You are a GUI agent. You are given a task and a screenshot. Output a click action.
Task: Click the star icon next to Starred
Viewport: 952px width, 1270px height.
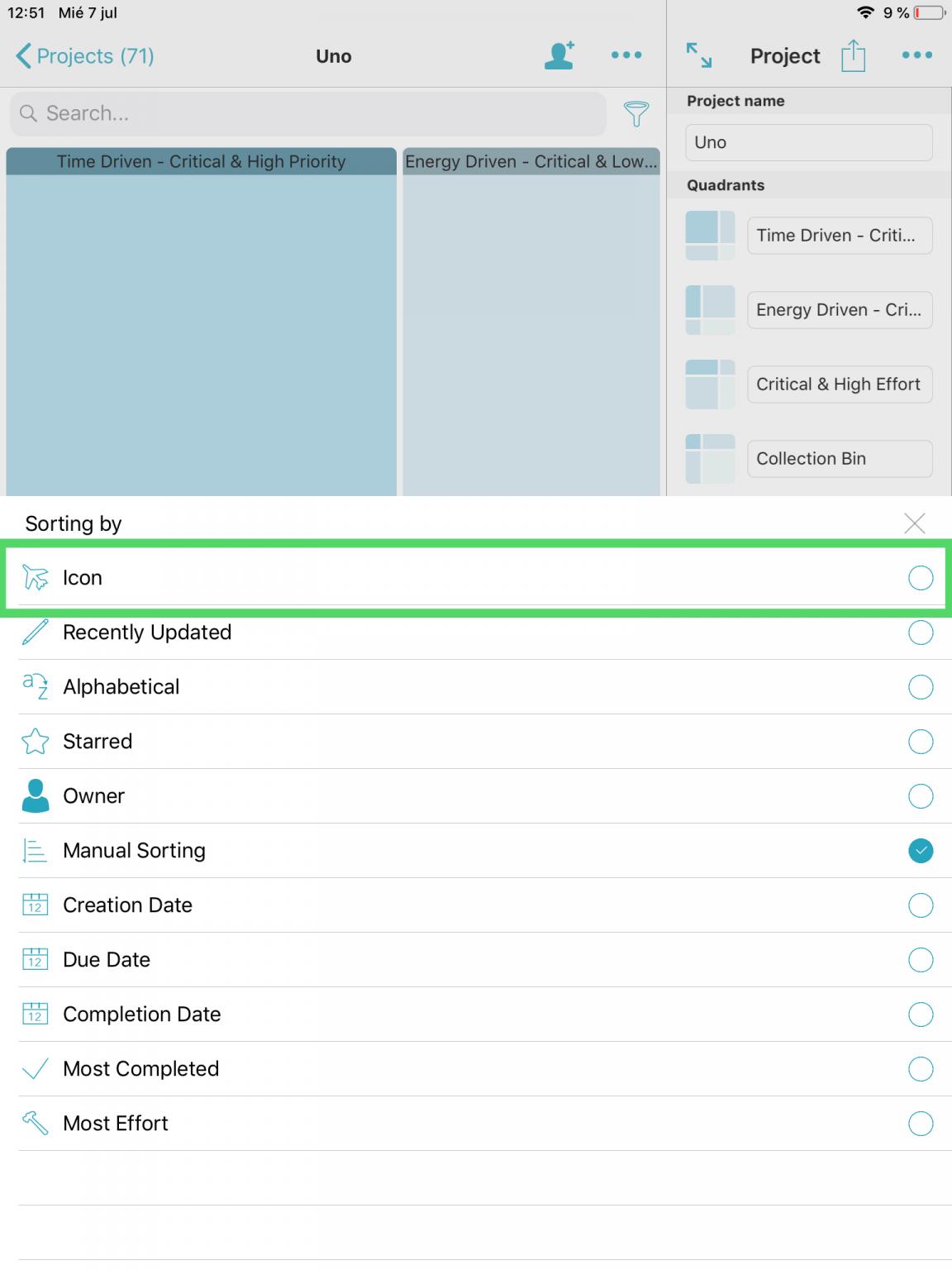(34, 741)
